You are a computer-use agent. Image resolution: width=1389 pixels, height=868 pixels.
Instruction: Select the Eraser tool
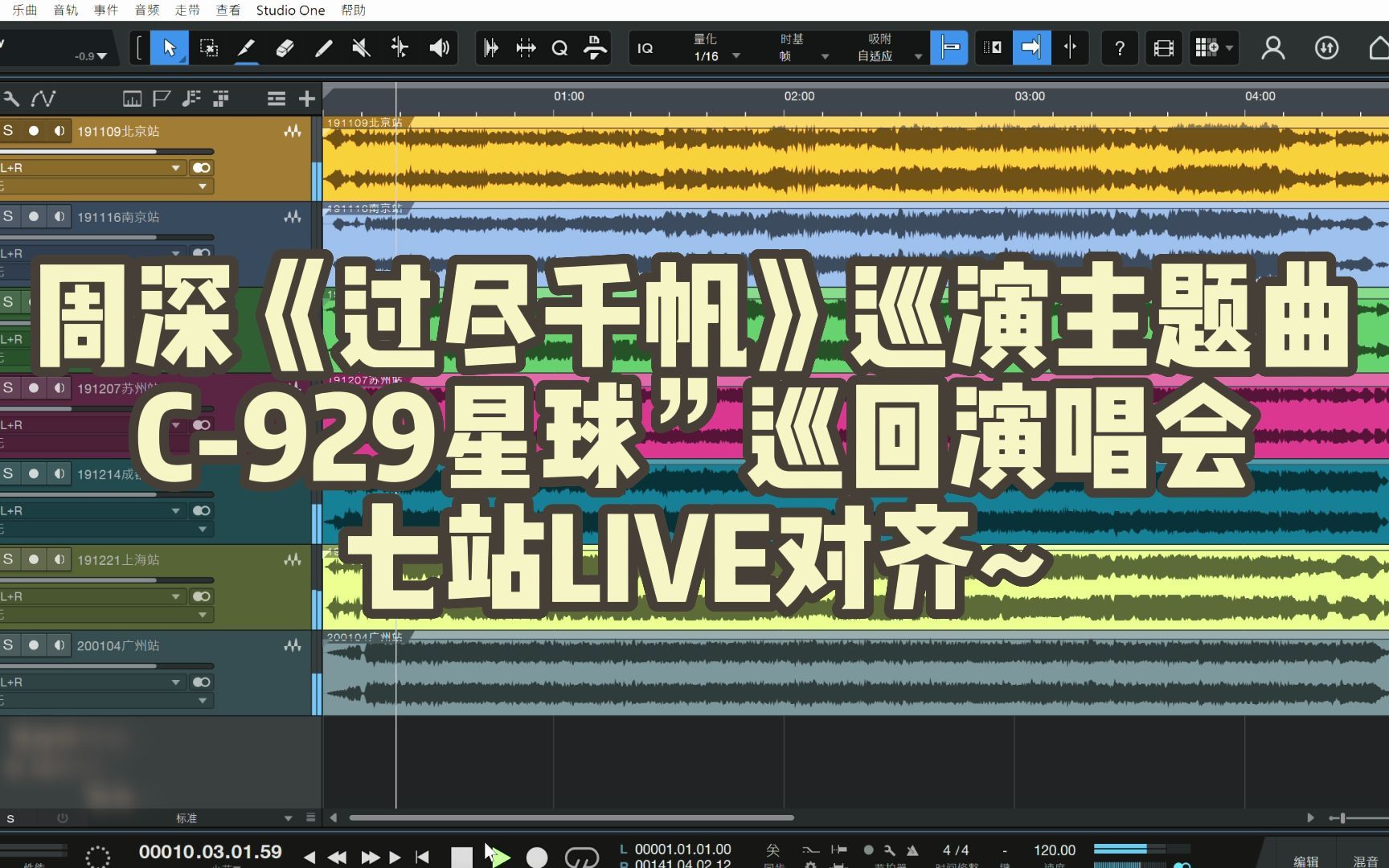pos(285,48)
